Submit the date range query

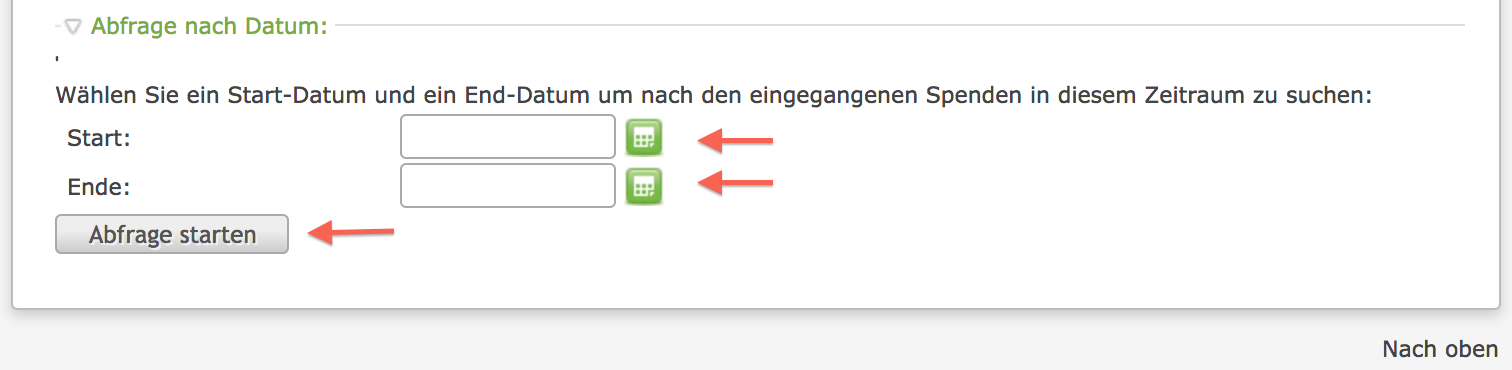[x=172, y=235]
